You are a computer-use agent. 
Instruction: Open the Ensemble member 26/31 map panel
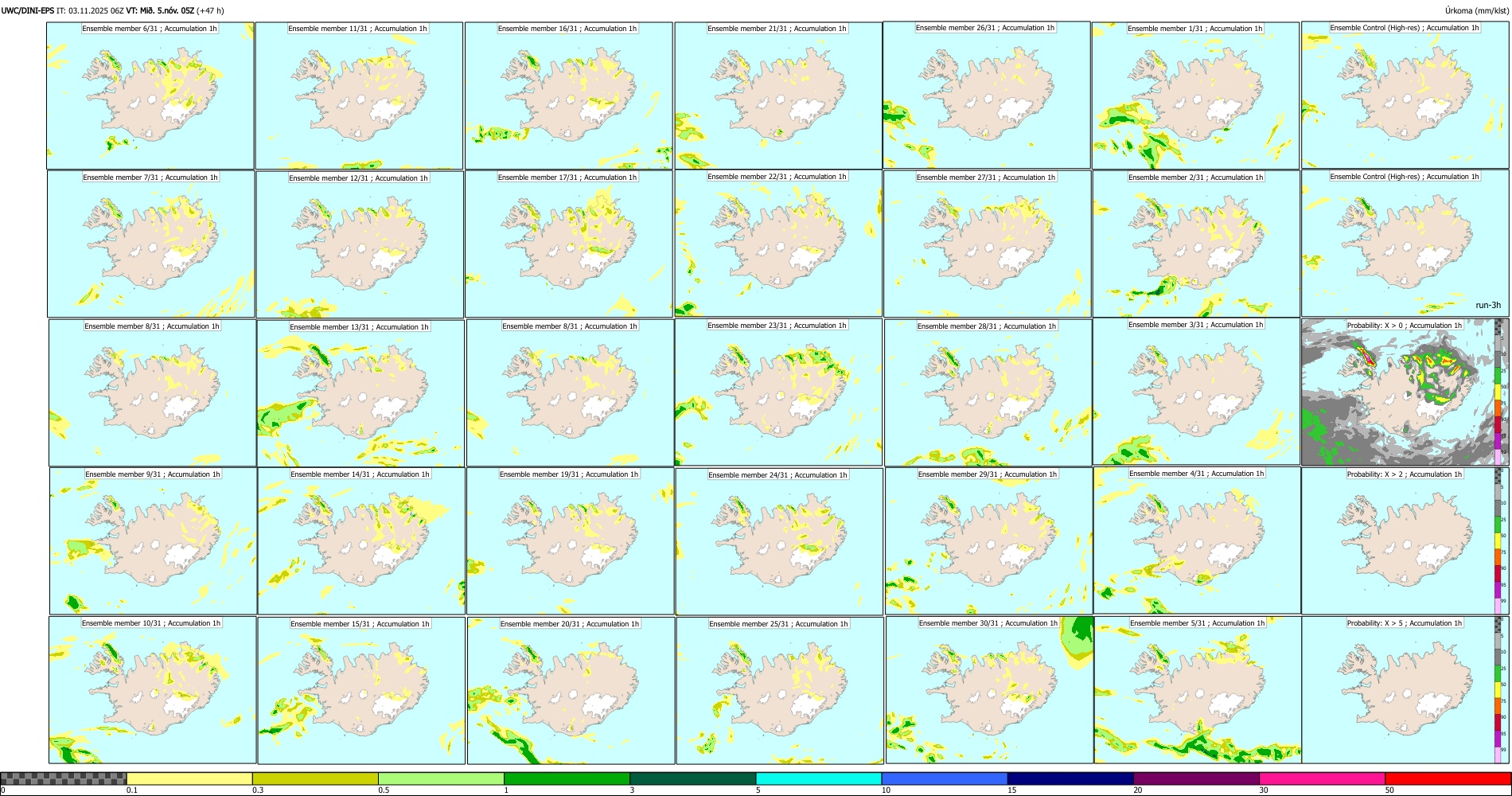click(987, 95)
